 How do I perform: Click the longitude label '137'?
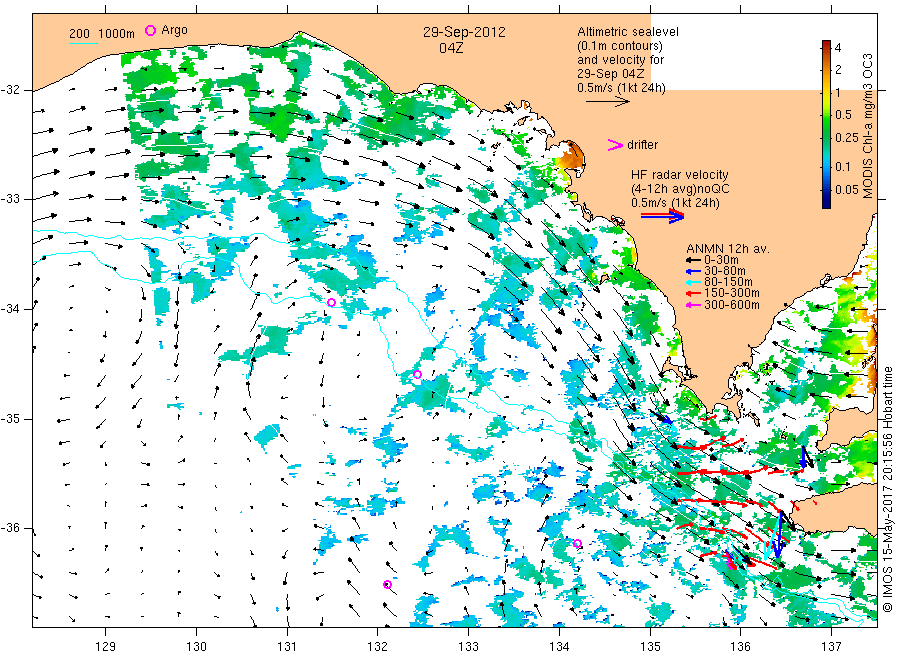pos(832,647)
